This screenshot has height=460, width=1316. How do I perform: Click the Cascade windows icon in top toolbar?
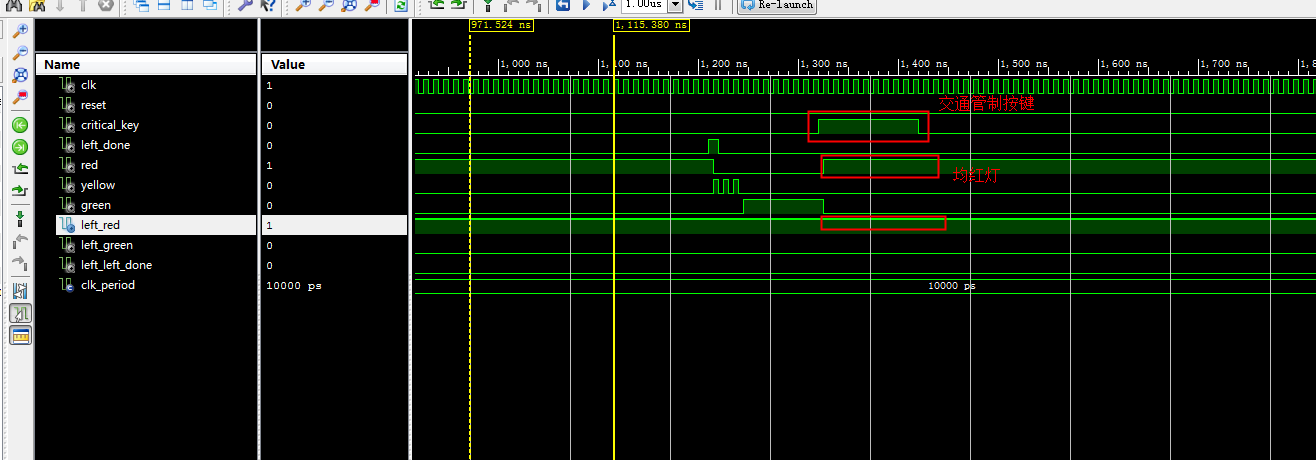(143, 5)
